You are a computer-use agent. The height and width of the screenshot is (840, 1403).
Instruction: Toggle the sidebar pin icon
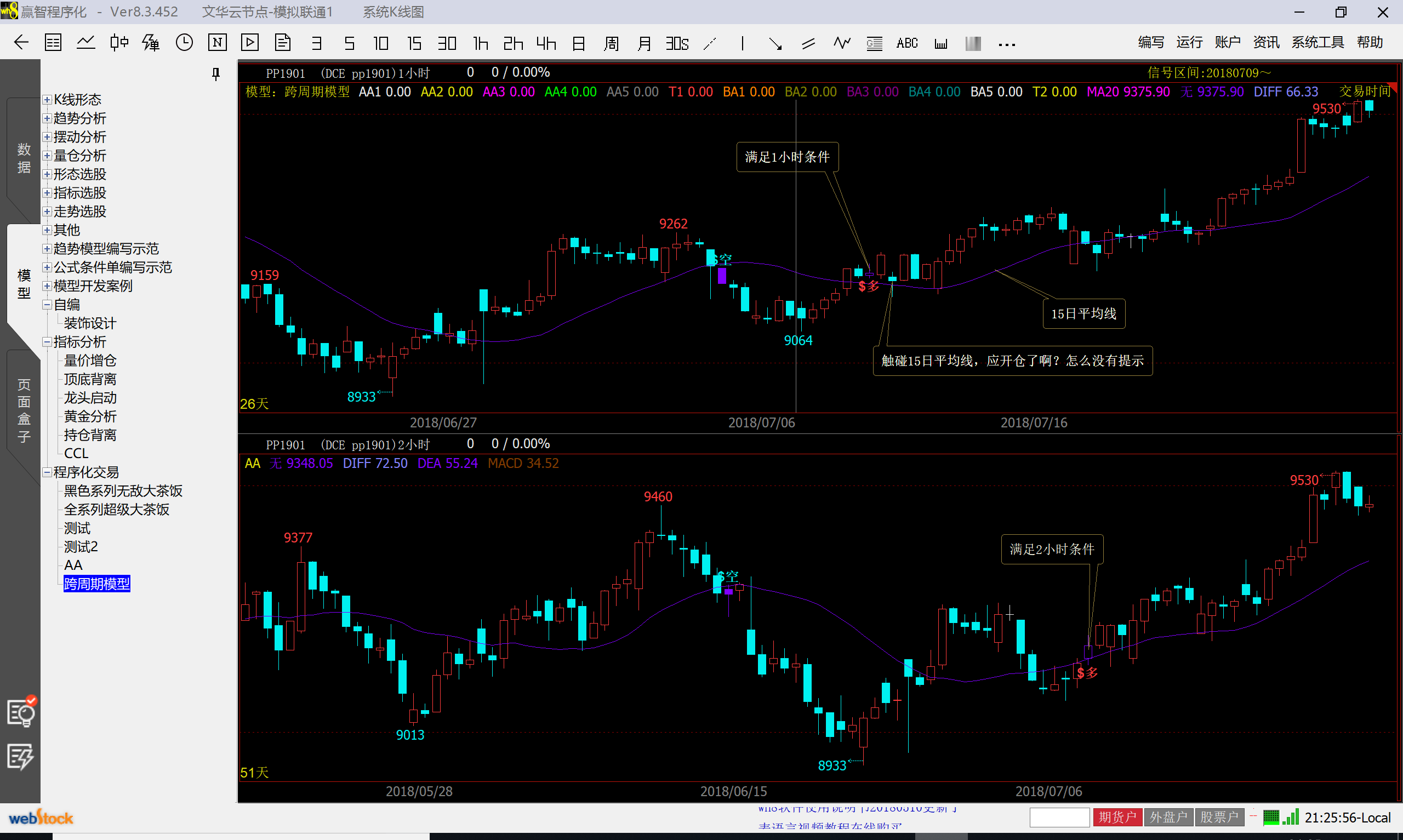pyautogui.click(x=215, y=73)
